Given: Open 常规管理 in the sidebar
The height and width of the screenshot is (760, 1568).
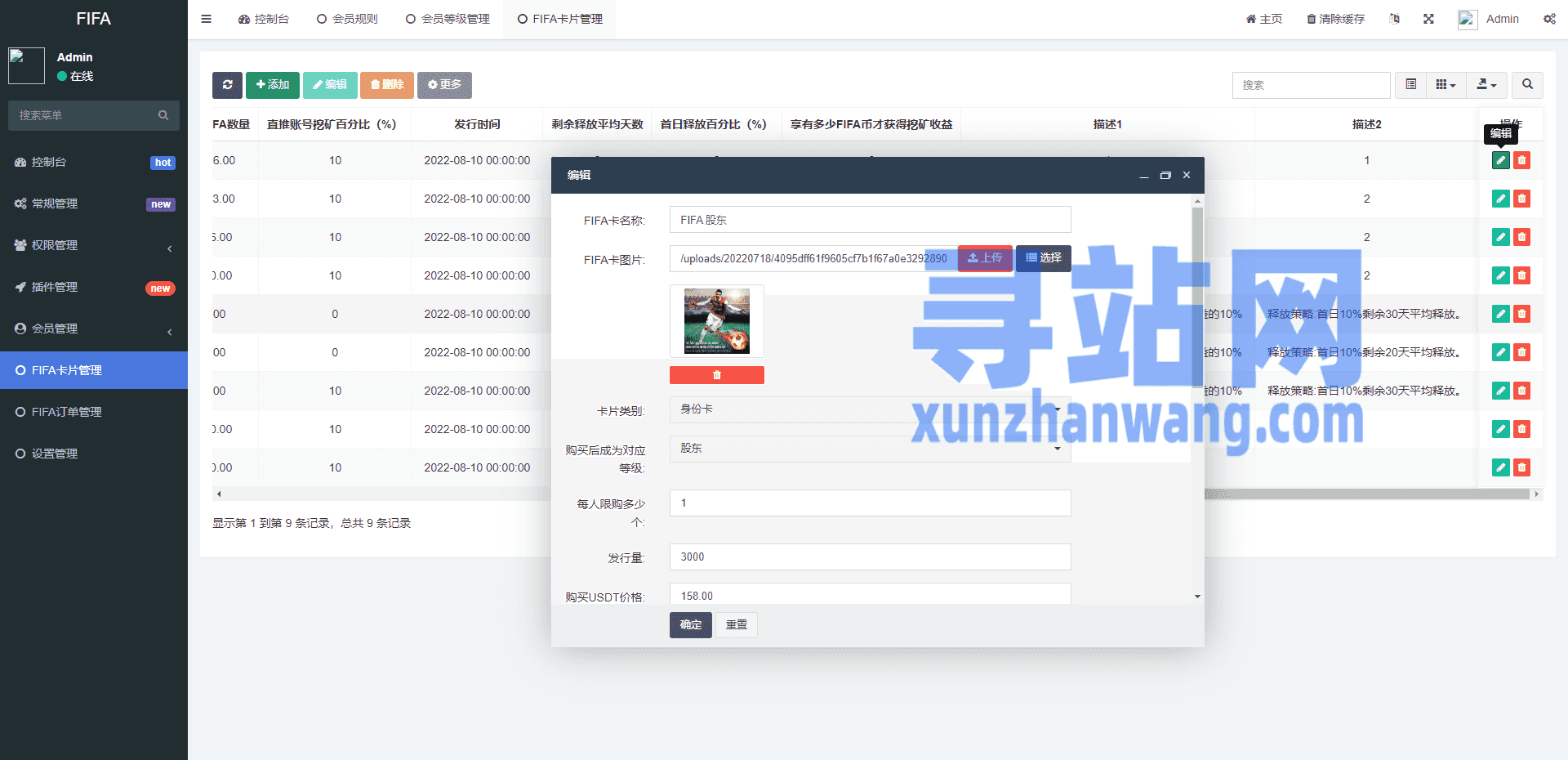Looking at the screenshot, I should point(94,203).
